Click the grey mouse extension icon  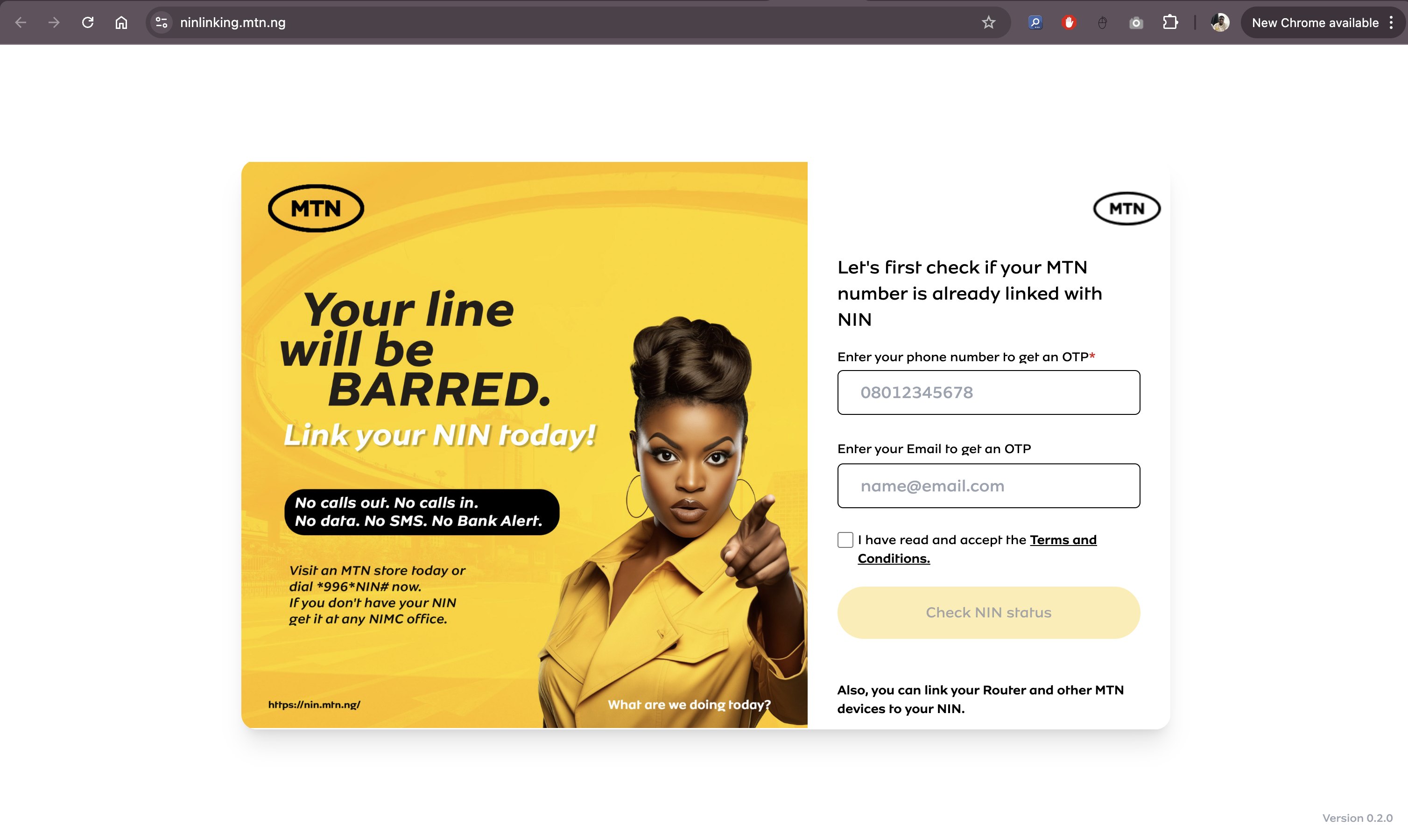pos(1102,23)
